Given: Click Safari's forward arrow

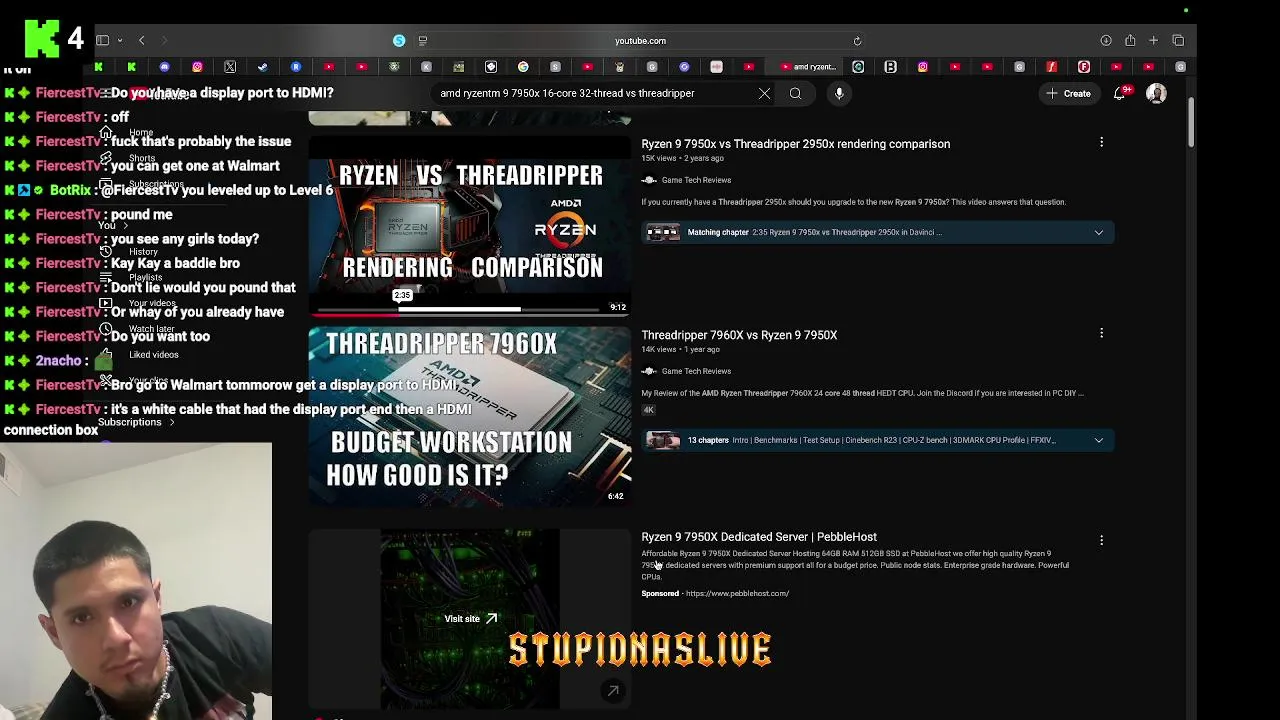Looking at the screenshot, I should click(x=165, y=40).
